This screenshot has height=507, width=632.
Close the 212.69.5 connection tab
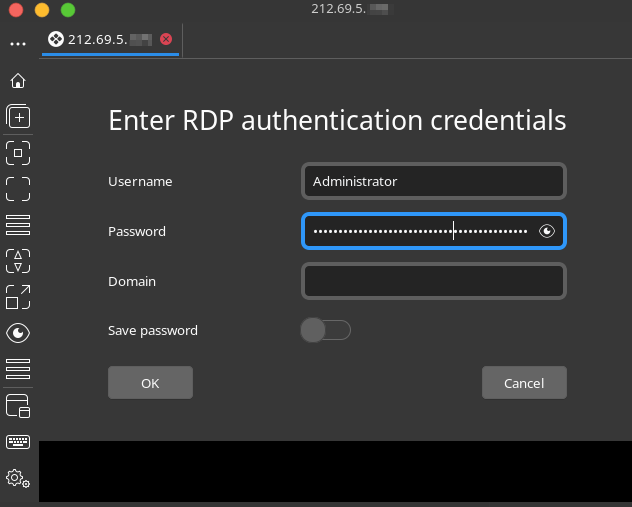[166, 39]
